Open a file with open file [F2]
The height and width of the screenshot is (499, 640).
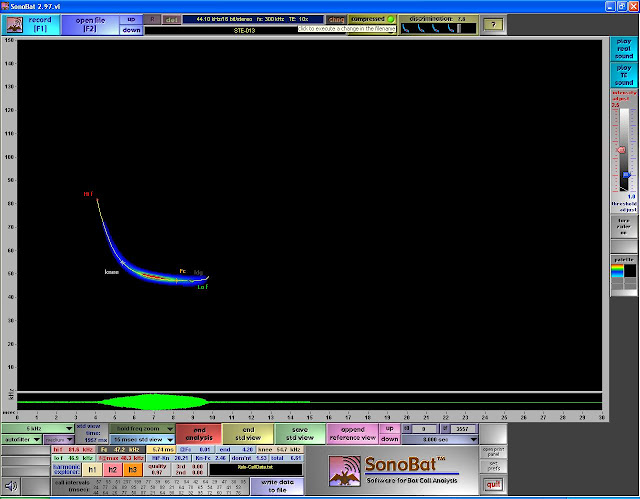click(x=90, y=24)
